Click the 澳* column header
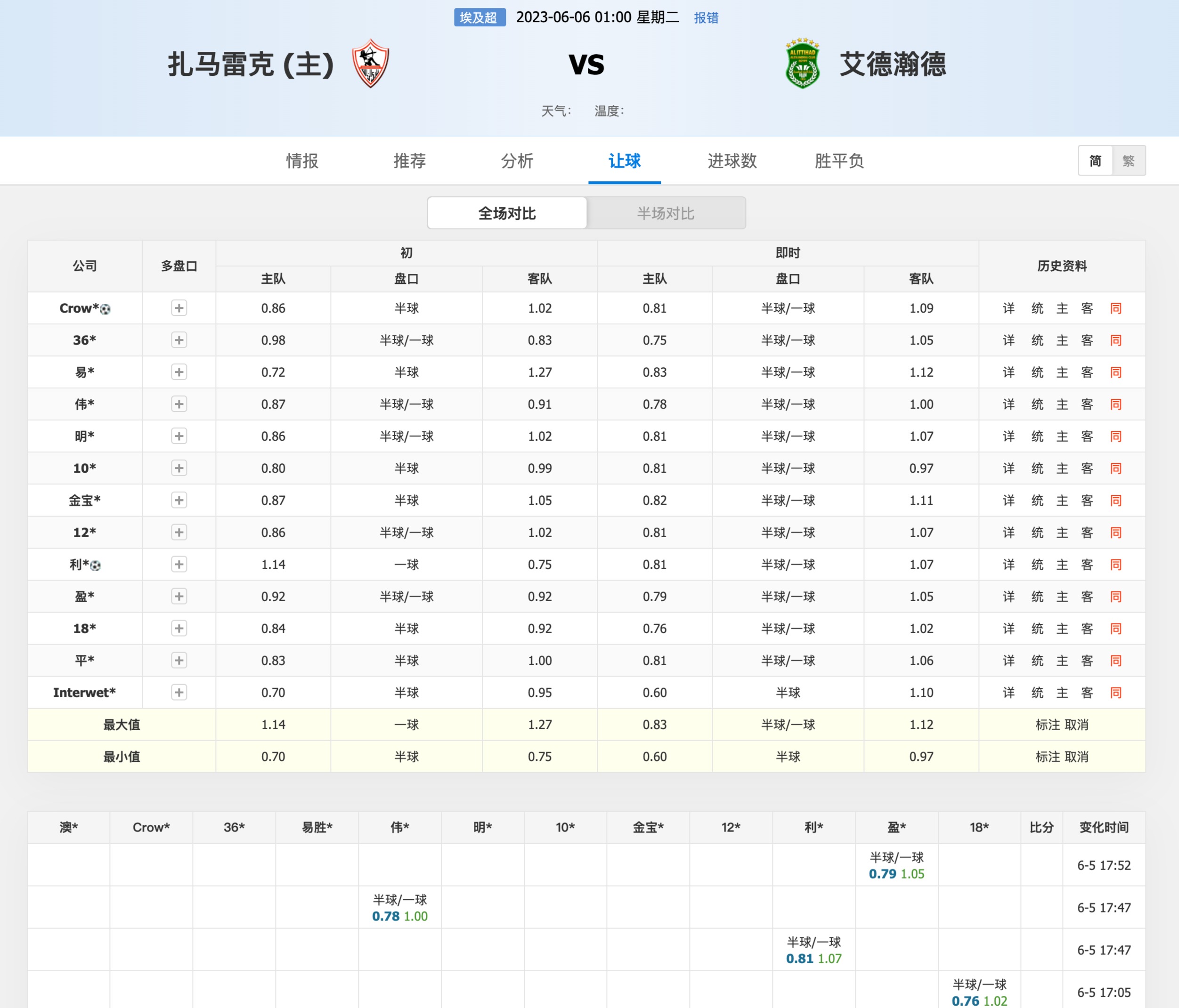 coord(69,828)
